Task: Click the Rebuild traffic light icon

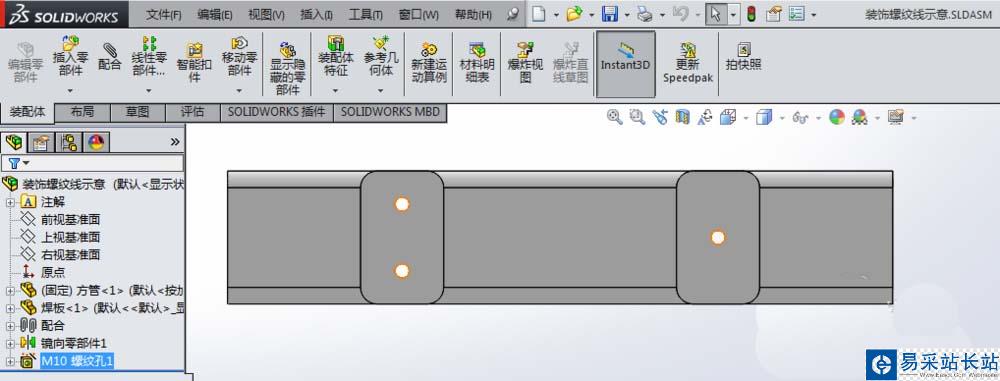Action: point(751,14)
